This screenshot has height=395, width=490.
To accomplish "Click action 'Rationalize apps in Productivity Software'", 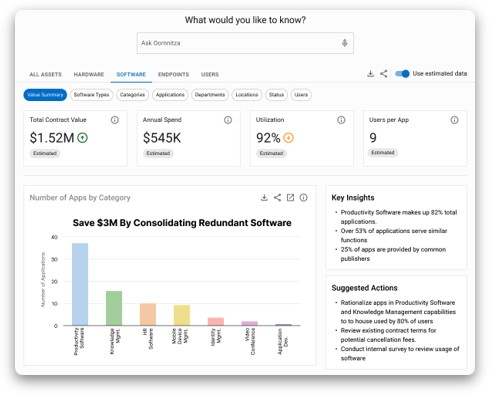I will [398, 312].
